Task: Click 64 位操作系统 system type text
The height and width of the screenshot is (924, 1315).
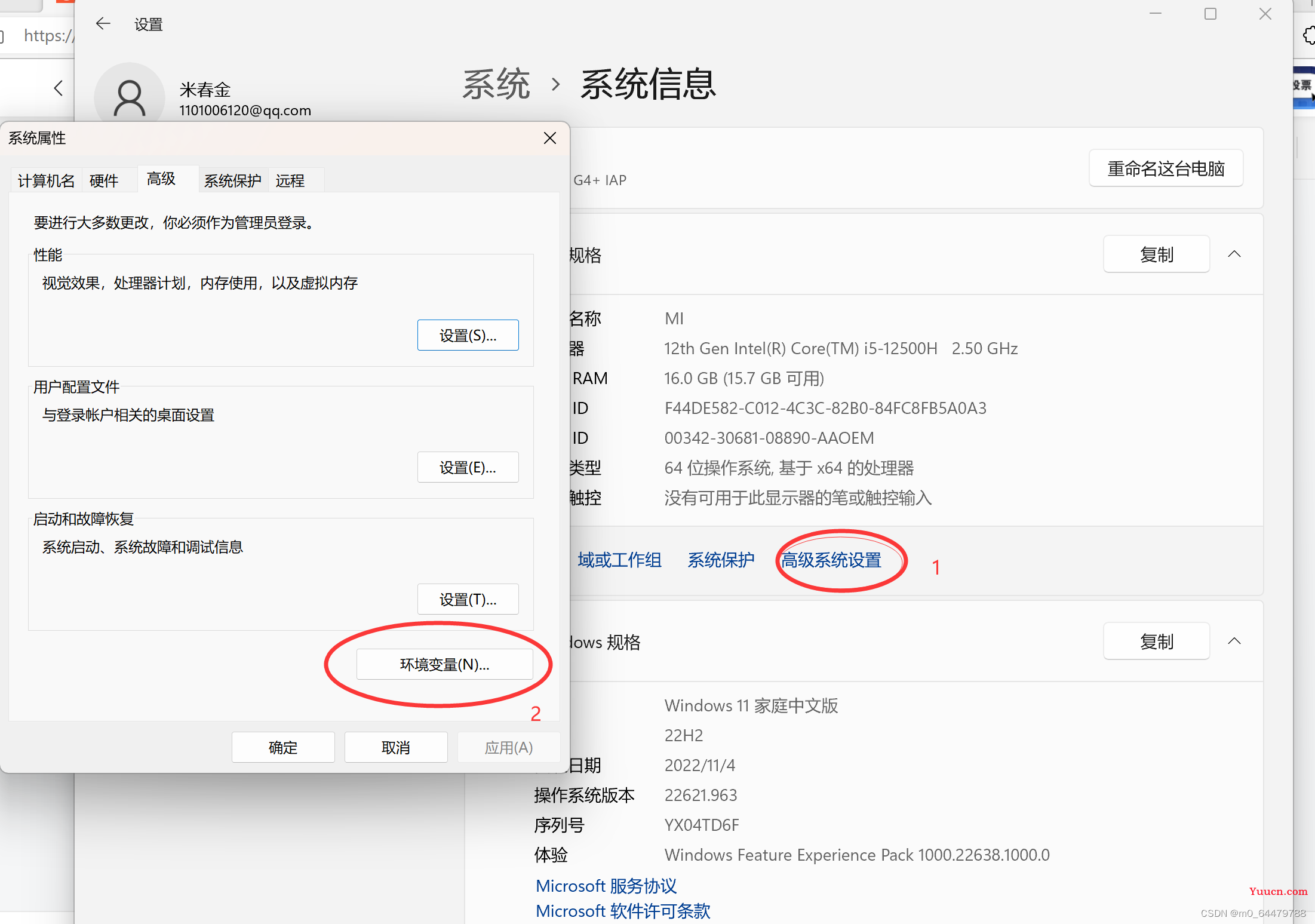Action: [789, 468]
